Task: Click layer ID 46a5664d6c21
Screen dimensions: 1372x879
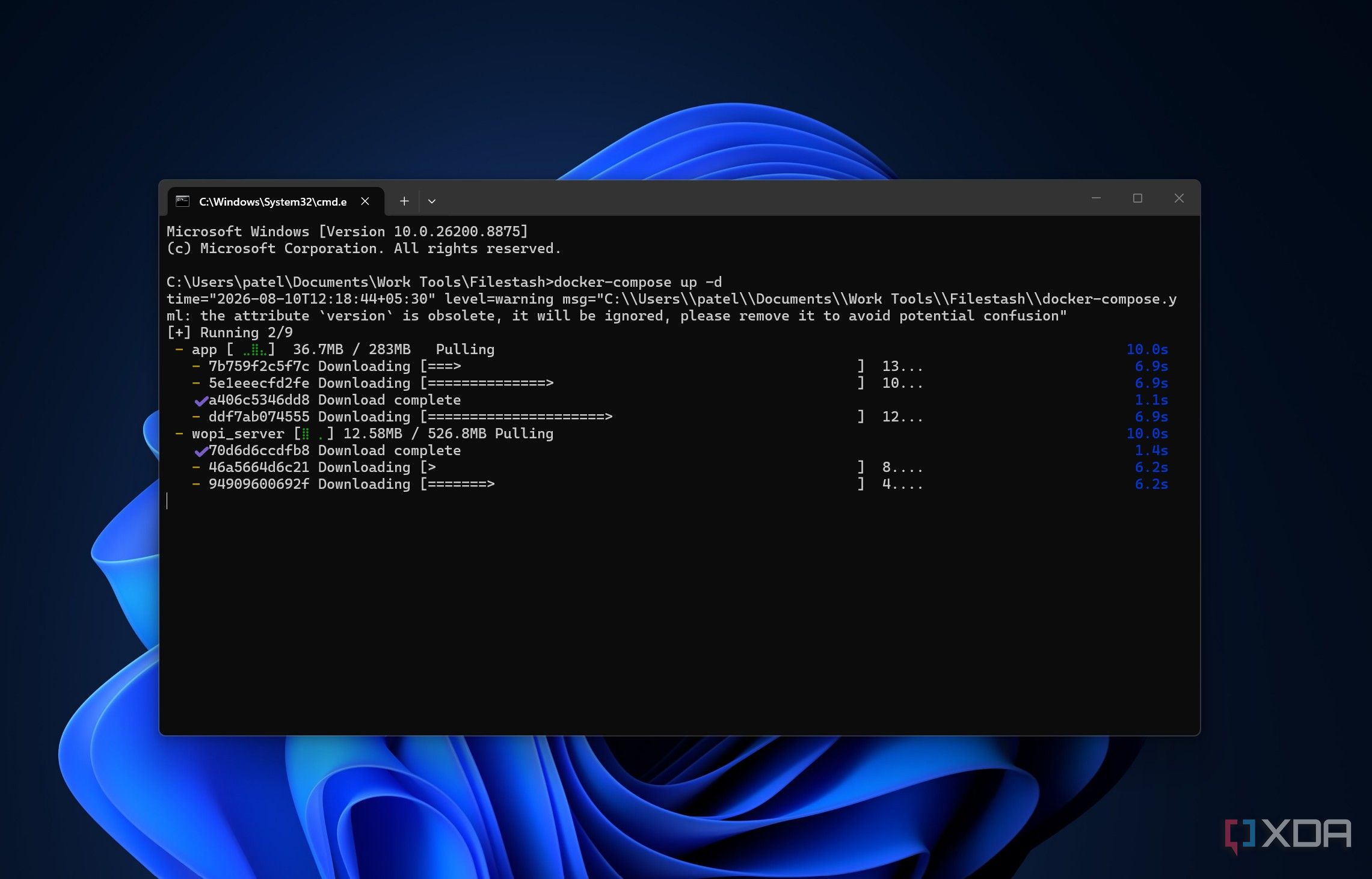Action: [259, 467]
